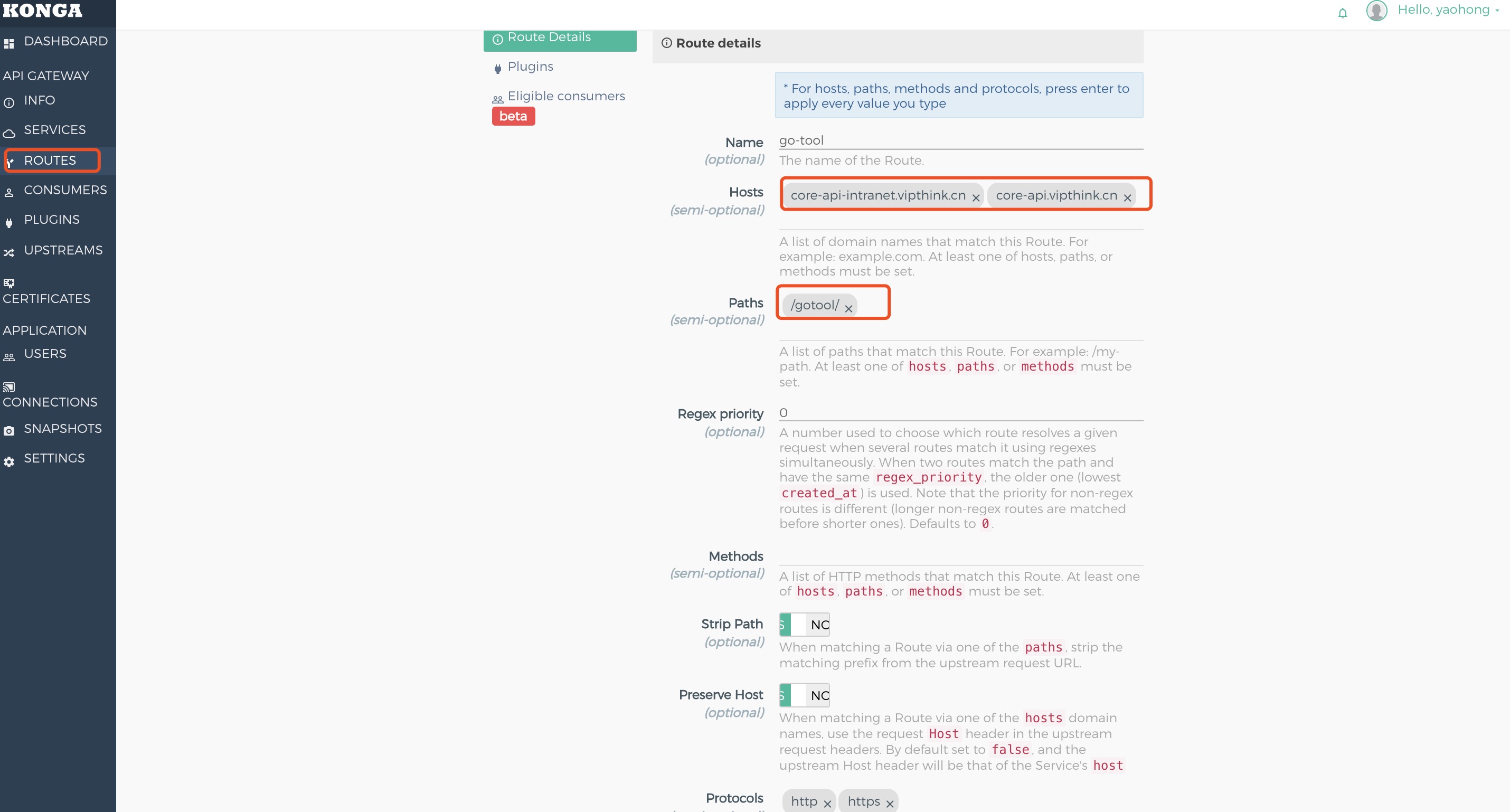The width and height of the screenshot is (1510, 812).
Task: Remove the https protocol tag
Action: pos(890,804)
